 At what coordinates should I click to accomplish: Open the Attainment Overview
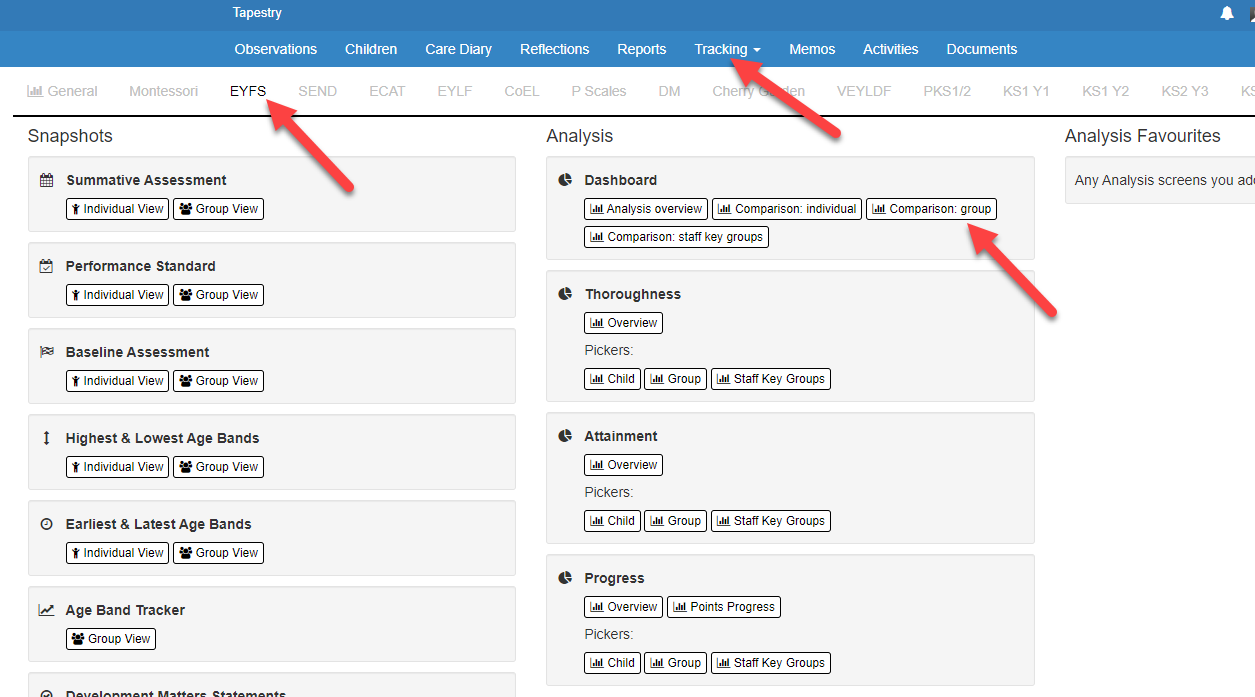(624, 465)
